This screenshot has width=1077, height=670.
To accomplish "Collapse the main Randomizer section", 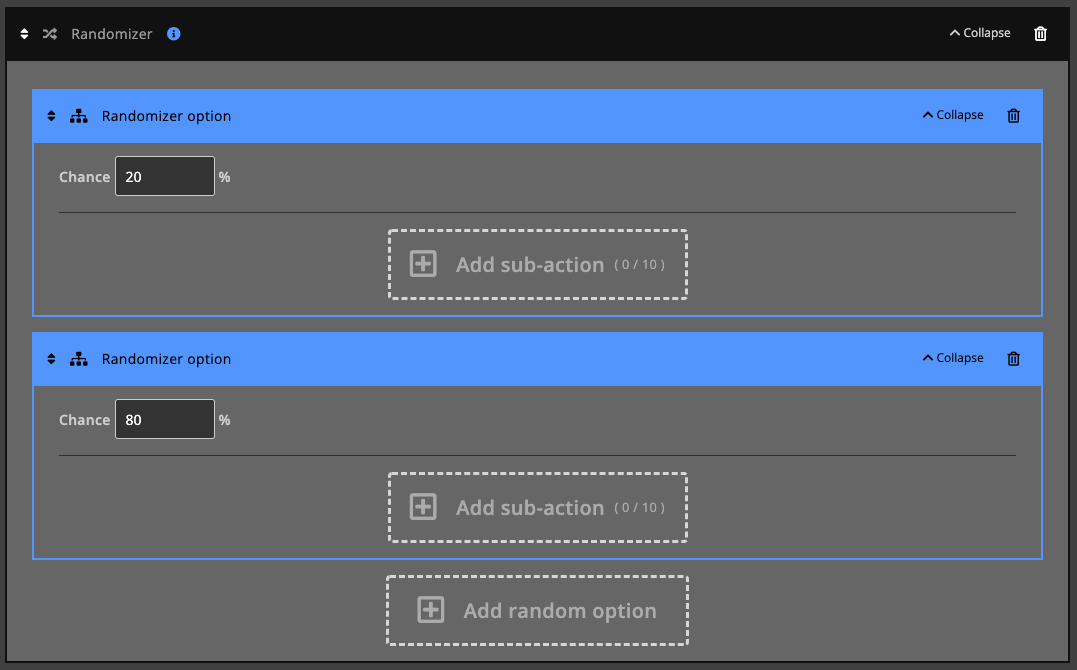I will (979, 32).
